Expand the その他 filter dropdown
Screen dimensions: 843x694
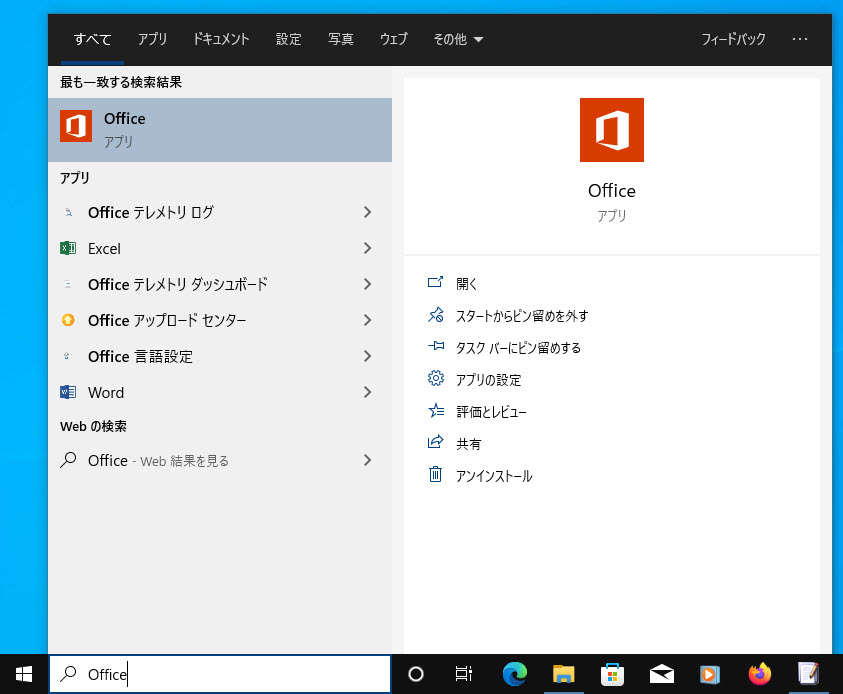pyautogui.click(x=458, y=39)
